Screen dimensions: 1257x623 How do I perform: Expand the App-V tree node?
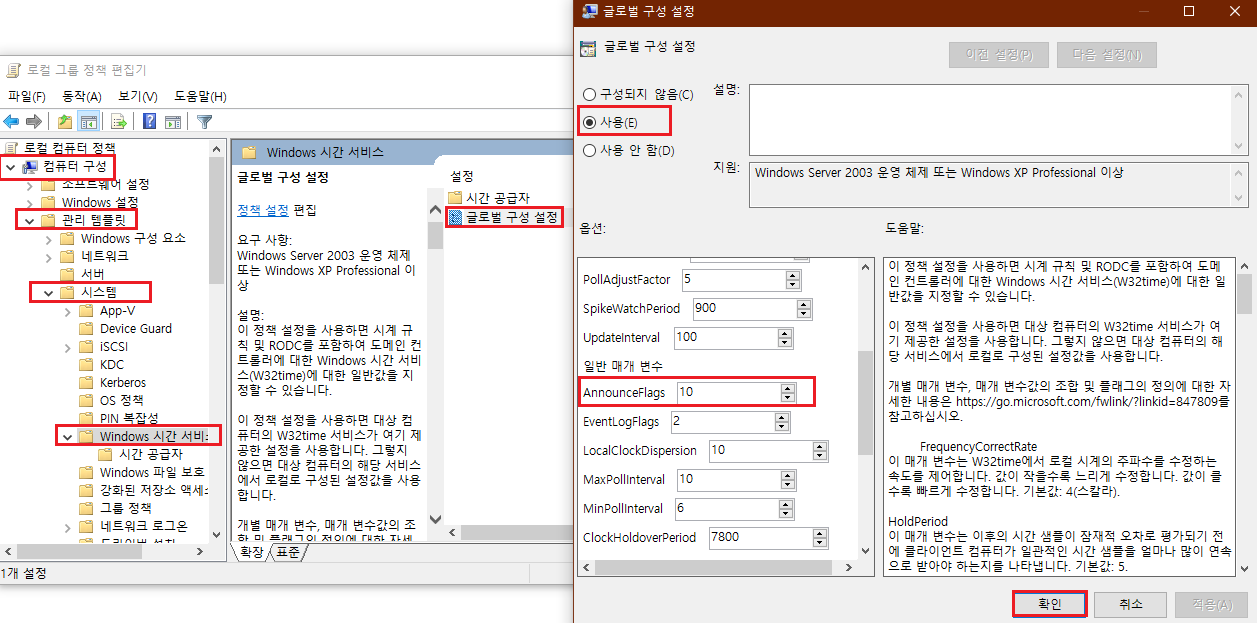tap(67, 310)
